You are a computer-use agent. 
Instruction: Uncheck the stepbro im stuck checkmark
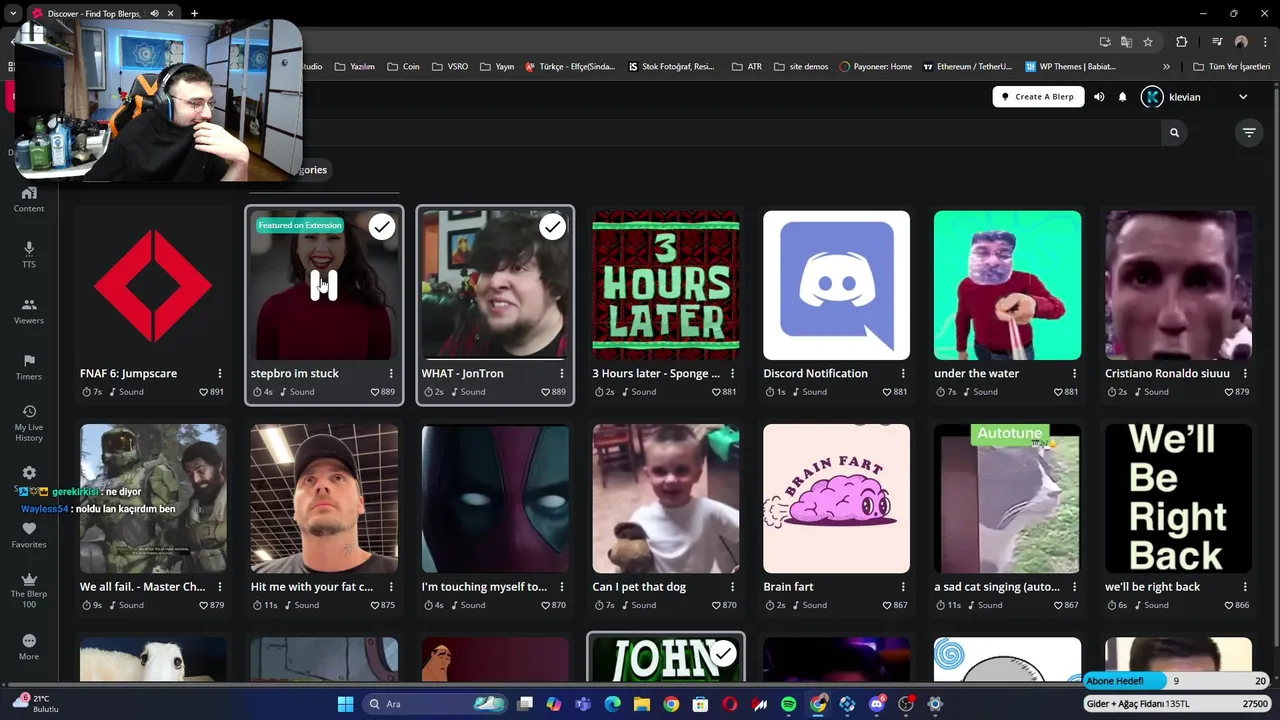point(381,227)
